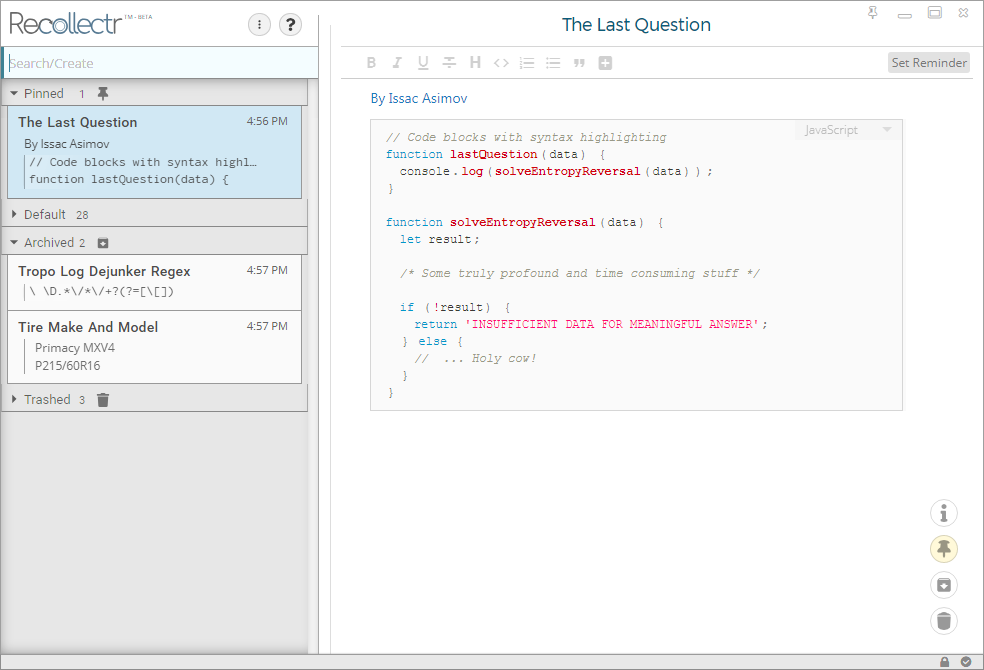Click the plus insert icon in toolbar
This screenshot has height=670, width=984.
(x=605, y=63)
